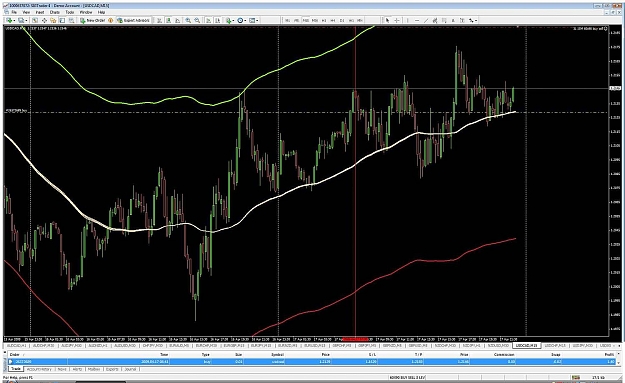Open the Insert menu

click(40, 12)
